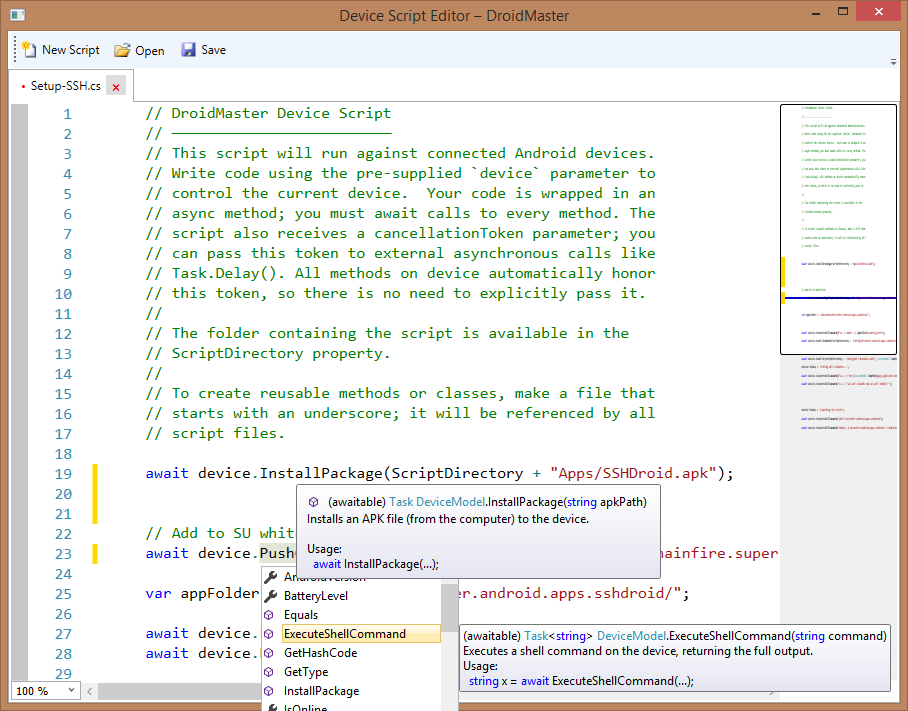The width and height of the screenshot is (908, 711).
Task: Click line number 28 in gutter
Action: point(63,654)
